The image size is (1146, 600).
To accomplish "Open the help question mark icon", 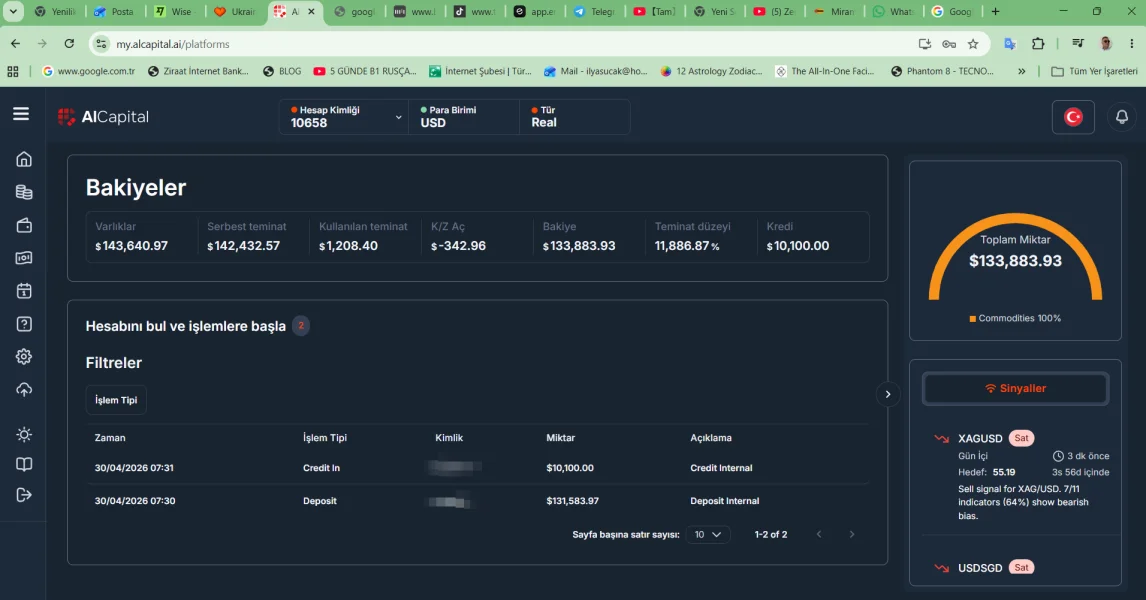I will click(x=24, y=324).
